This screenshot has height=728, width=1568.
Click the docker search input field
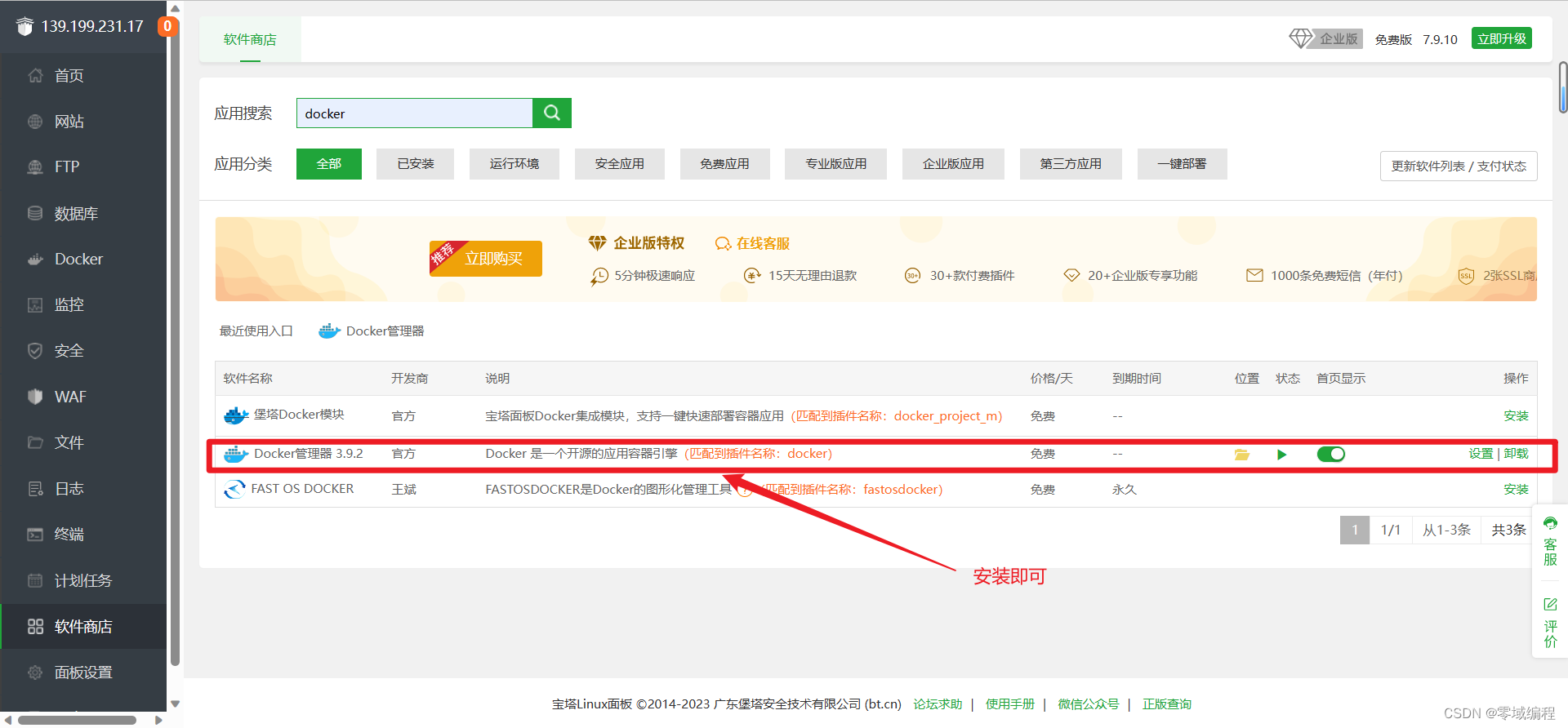415,113
